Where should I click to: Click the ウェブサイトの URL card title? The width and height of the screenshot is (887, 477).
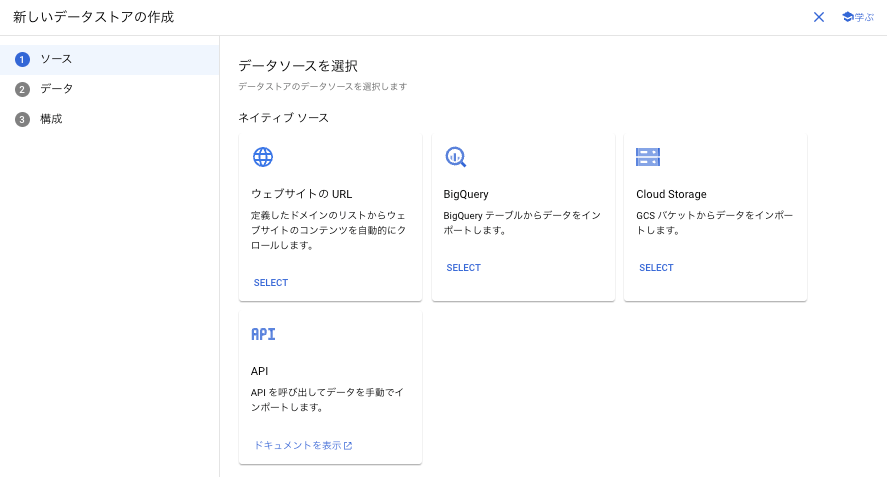coord(302,194)
